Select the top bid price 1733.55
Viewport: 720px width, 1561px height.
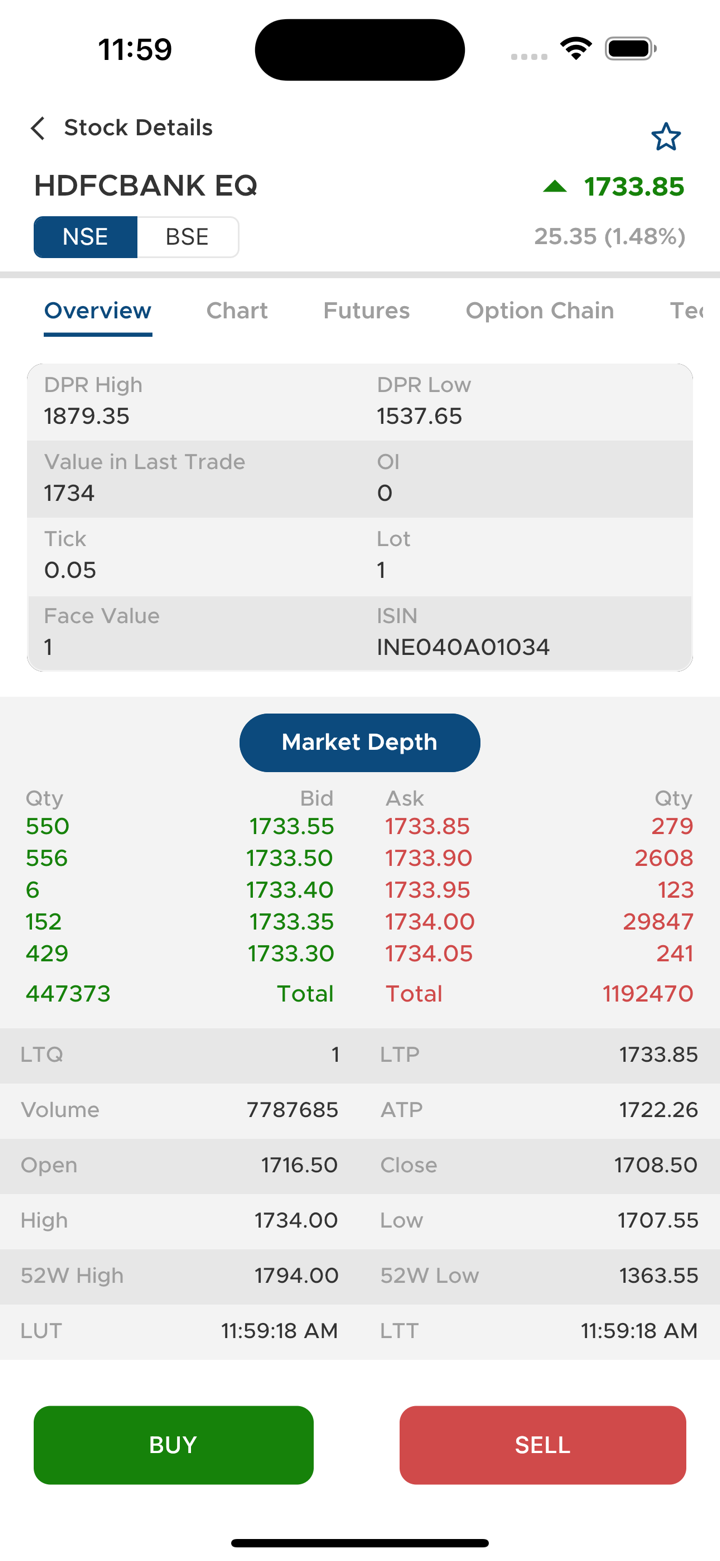291,827
